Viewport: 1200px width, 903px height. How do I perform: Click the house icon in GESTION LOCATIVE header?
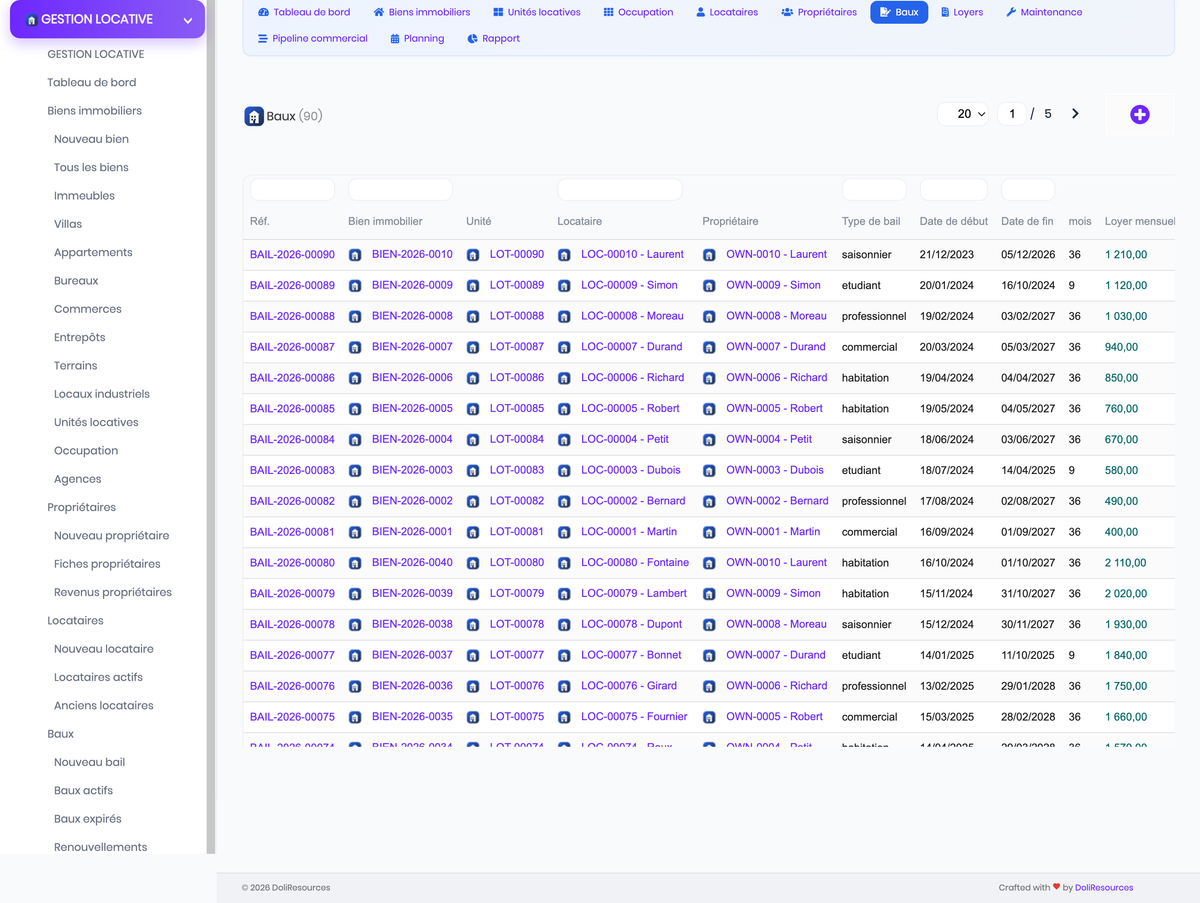(31, 20)
